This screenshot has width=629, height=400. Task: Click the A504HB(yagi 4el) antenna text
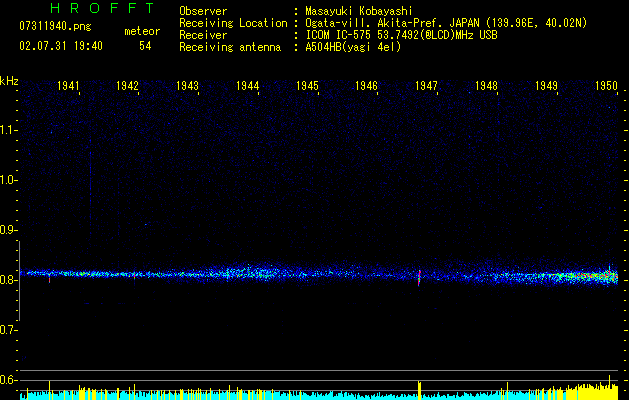(353, 47)
